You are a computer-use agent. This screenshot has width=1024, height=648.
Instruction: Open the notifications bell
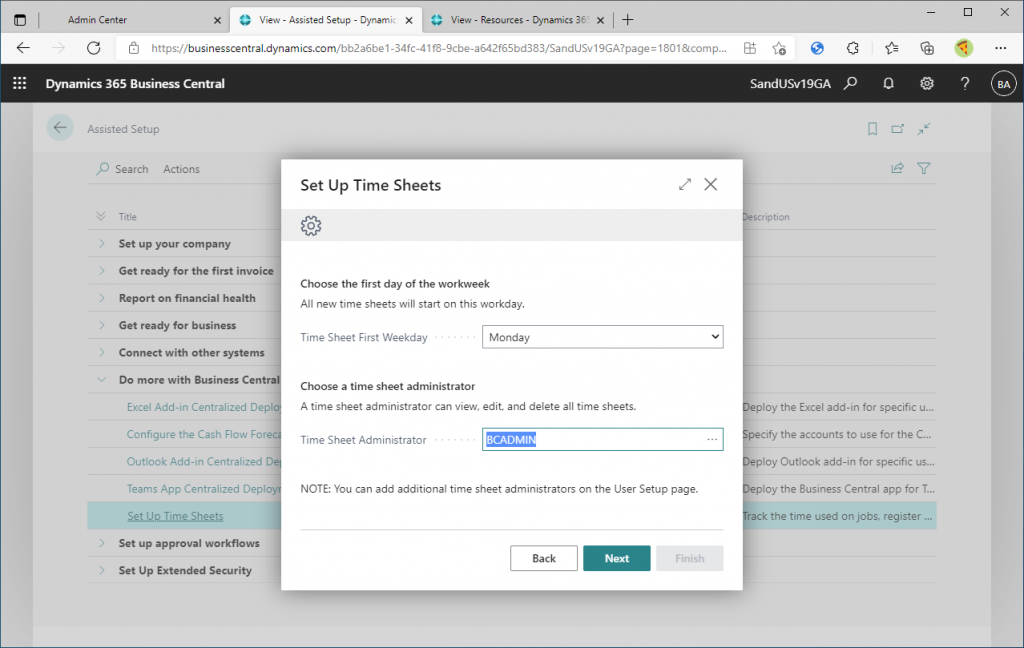(x=888, y=83)
